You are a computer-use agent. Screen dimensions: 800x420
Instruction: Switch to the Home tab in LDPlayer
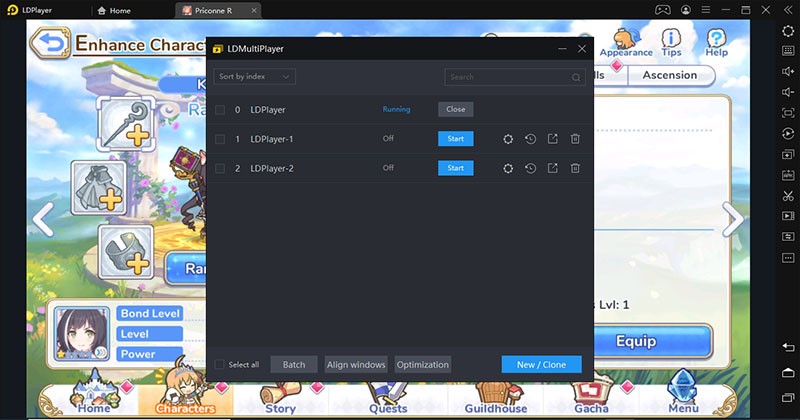[x=114, y=10]
